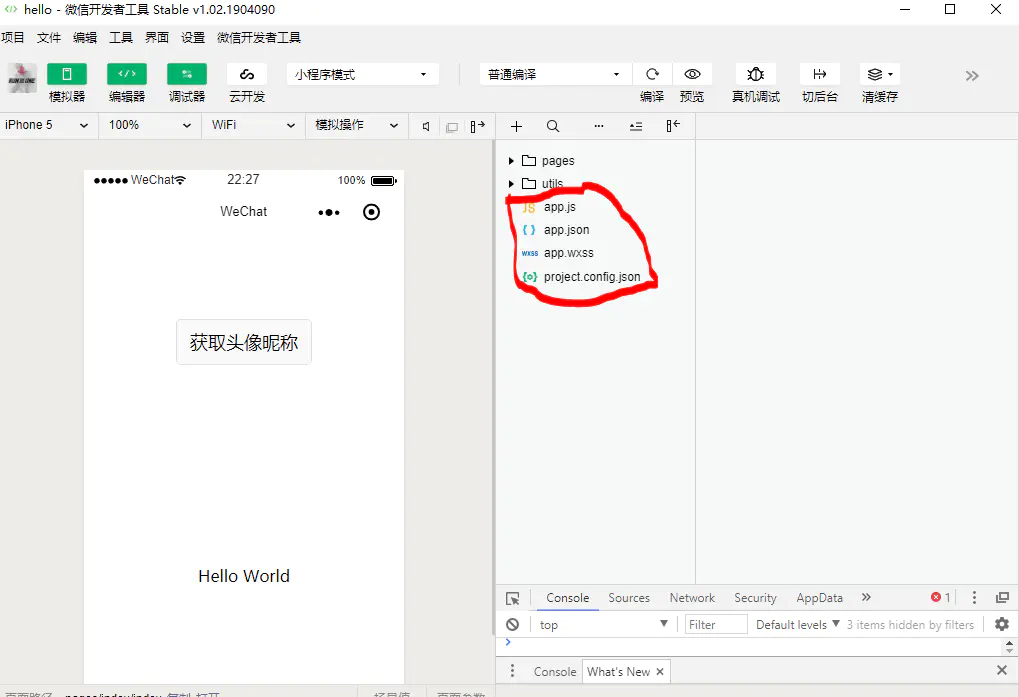
Task: Click the 编译 compile refresh icon
Action: coord(652,74)
